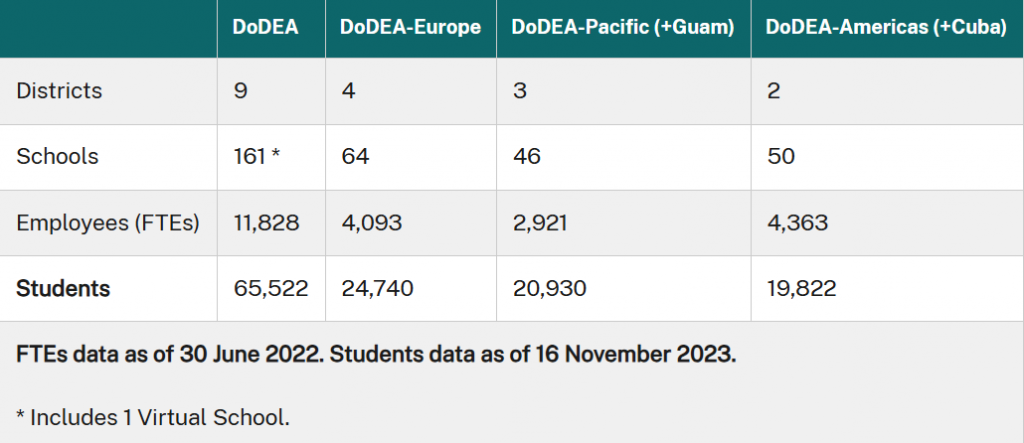This screenshot has height=443, width=1024.
Task: Select the DoDEA-Pacific (+Guam) column header
Action: click(623, 28)
